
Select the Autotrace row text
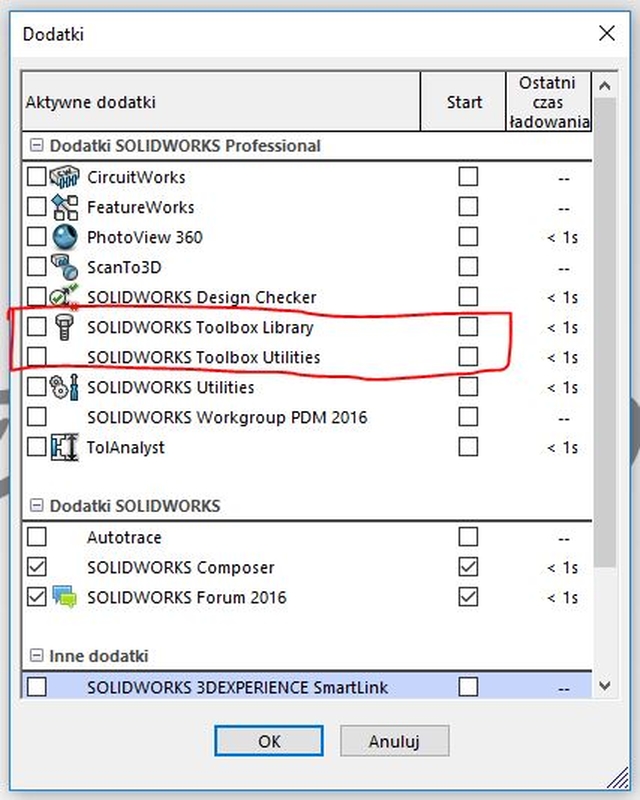click(x=124, y=537)
